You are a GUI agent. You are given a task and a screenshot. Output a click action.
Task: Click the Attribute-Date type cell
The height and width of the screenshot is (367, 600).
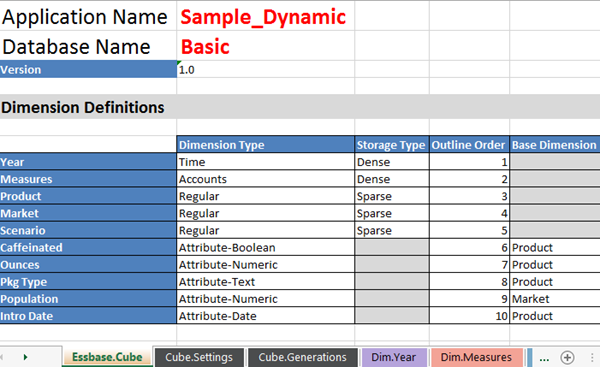click(266, 316)
